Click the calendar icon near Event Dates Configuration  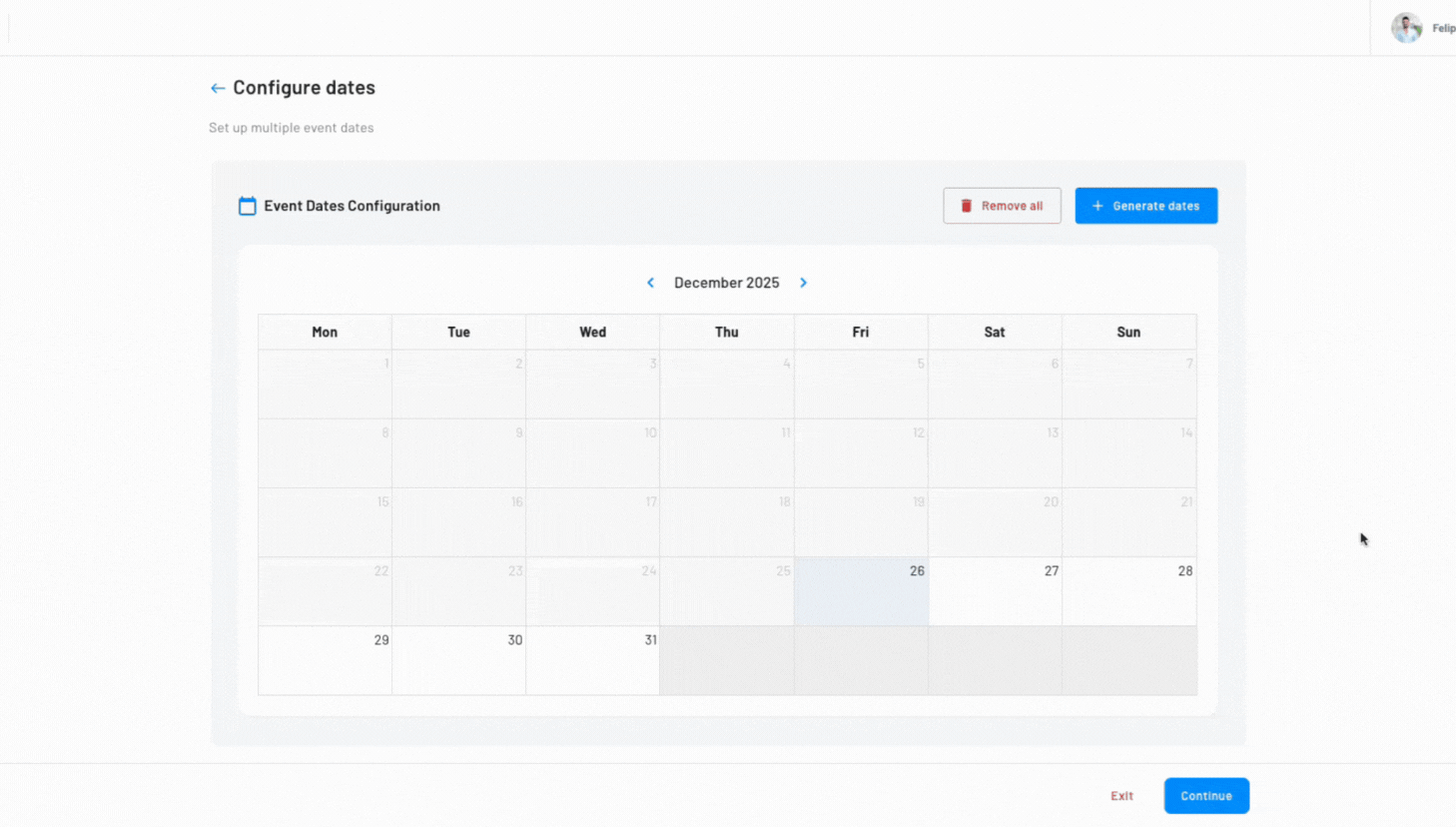(x=248, y=206)
